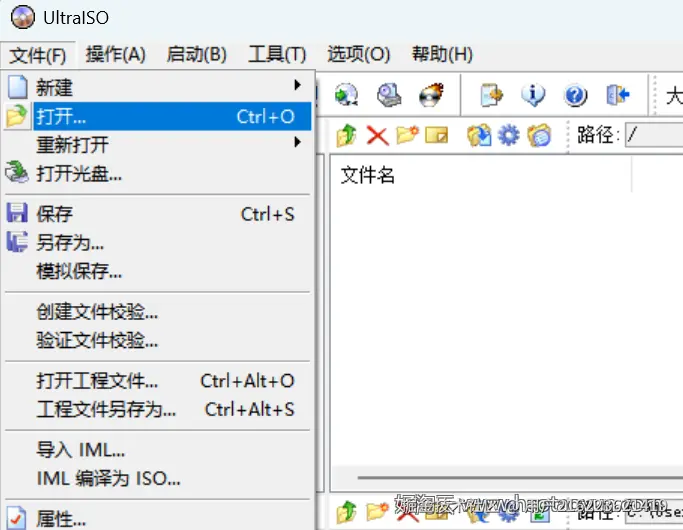The height and width of the screenshot is (530, 683).
Task: Open the blue info bubble toolbar icon
Action: 533,95
